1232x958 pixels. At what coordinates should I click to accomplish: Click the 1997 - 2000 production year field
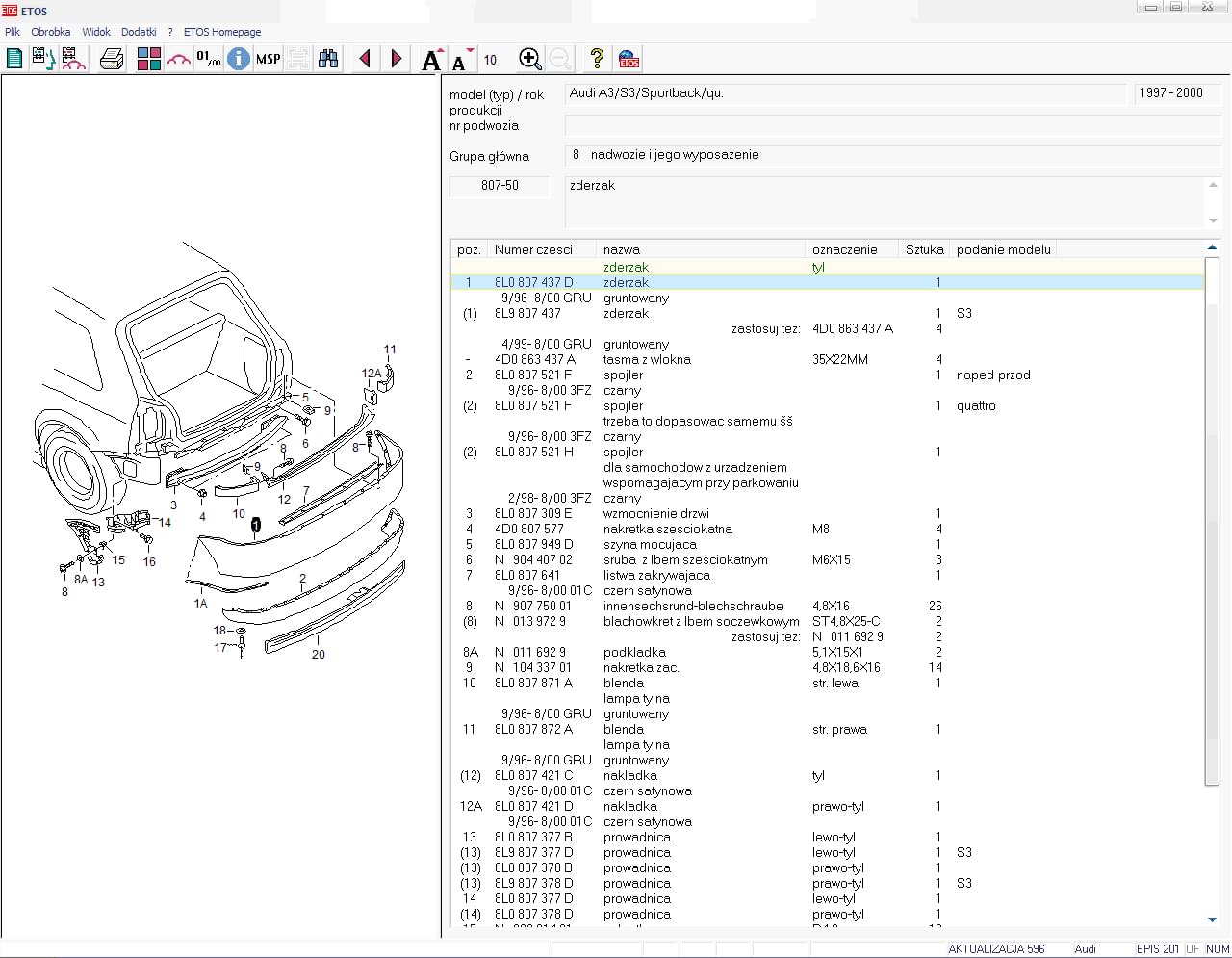(1177, 93)
